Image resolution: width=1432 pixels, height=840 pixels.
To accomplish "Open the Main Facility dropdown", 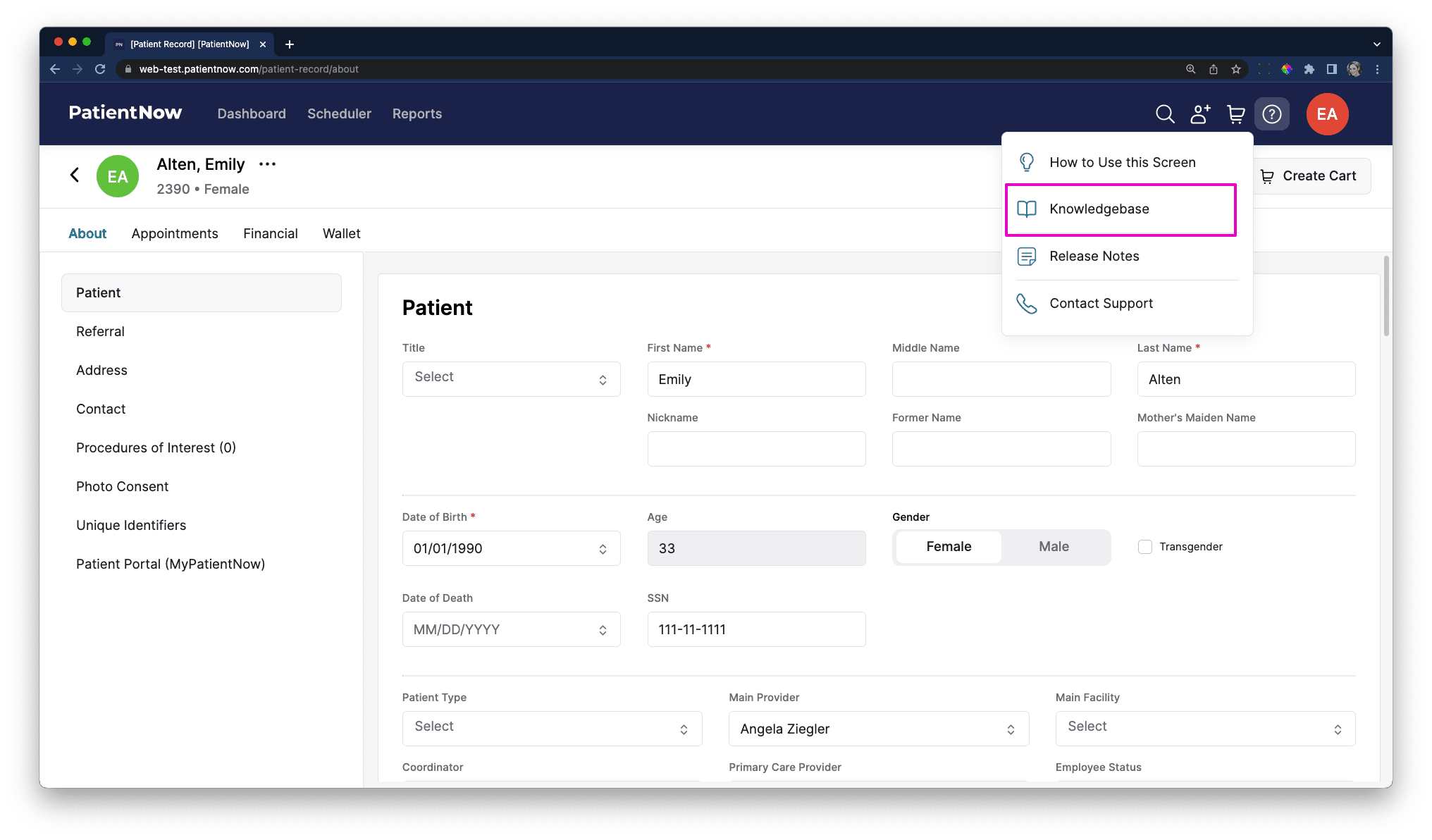I will [1204, 728].
